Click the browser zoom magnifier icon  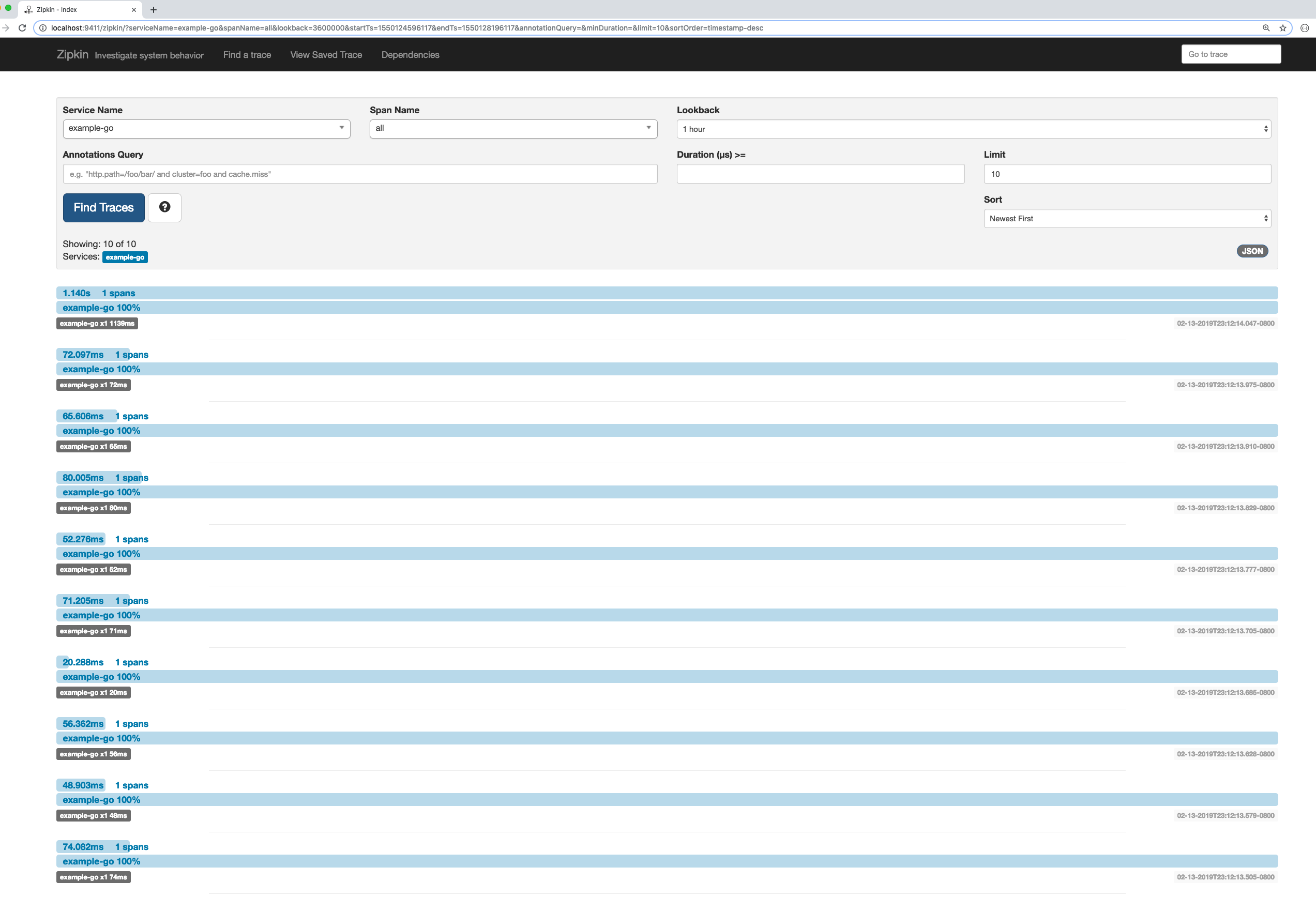click(1266, 28)
